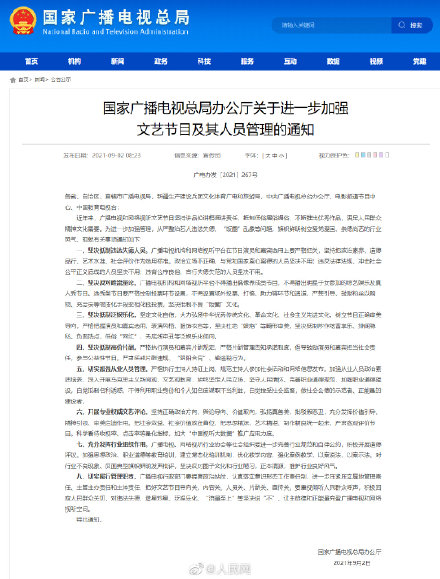Viewport: 440px width, 579px height.
Task: Click the bold heading of paragraph 八
Action: pos(106,476)
